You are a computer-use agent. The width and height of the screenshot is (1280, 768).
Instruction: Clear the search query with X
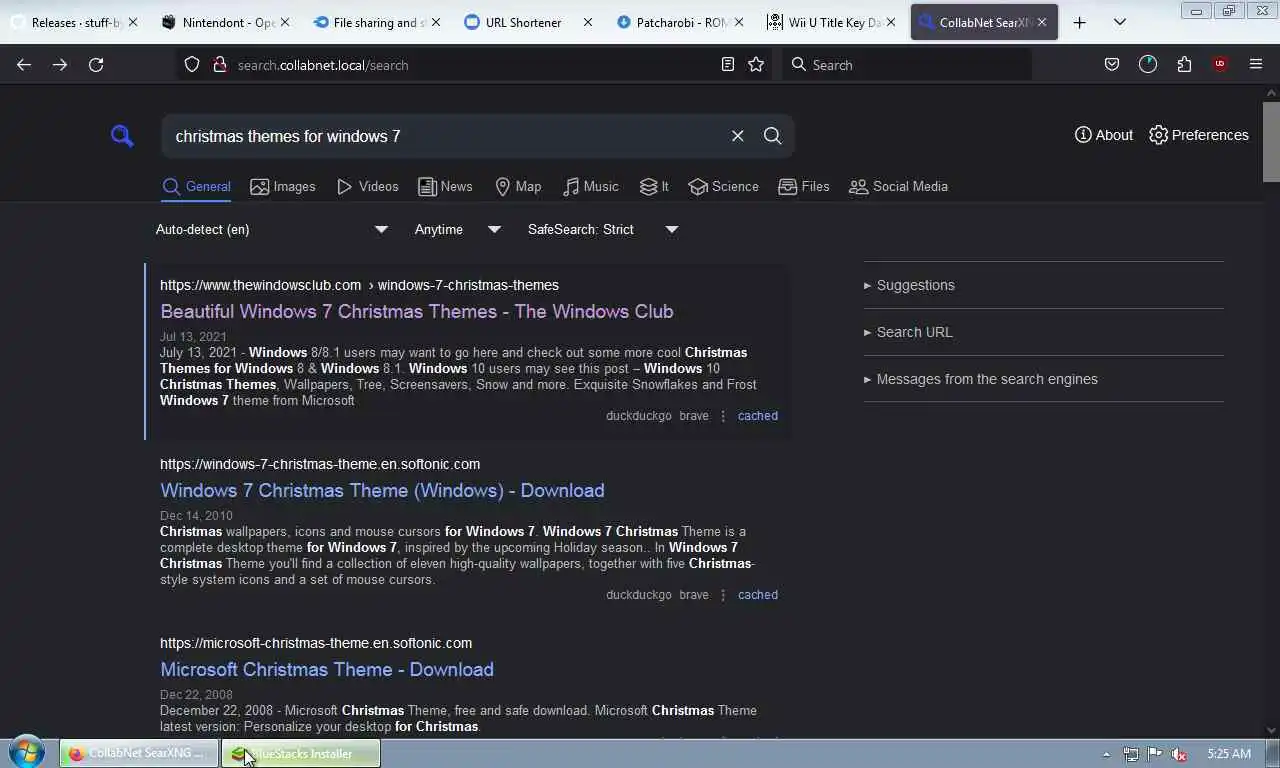[x=737, y=136]
